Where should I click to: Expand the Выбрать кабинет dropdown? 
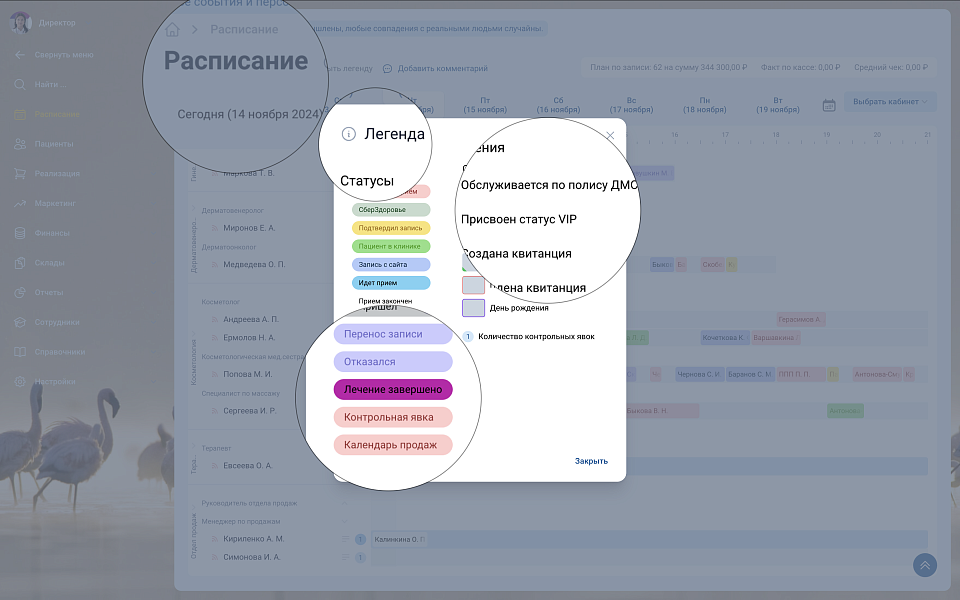point(890,102)
